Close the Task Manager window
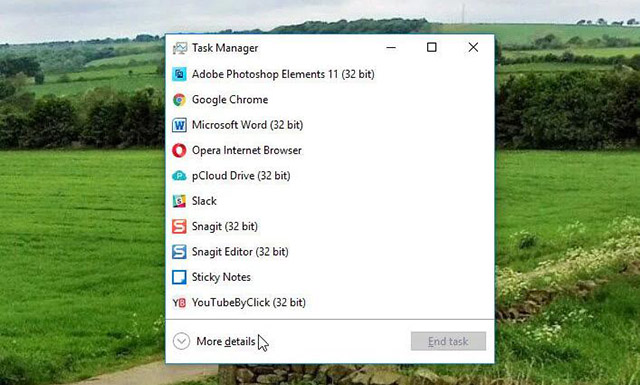Screen dimensions: 640x385 (x=473, y=48)
